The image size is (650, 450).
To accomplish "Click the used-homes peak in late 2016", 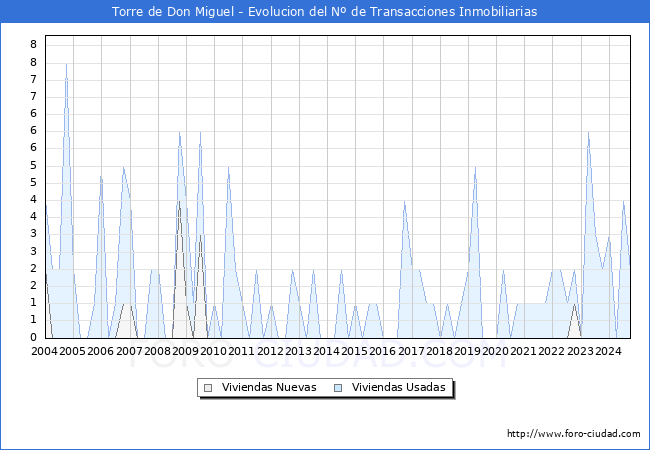I will click(405, 201).
